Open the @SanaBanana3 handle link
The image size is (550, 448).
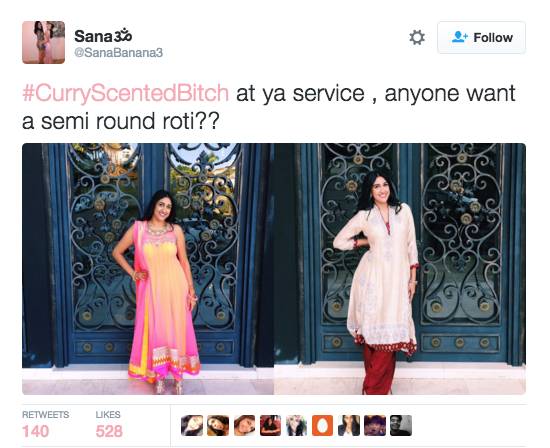click(119, 53)
